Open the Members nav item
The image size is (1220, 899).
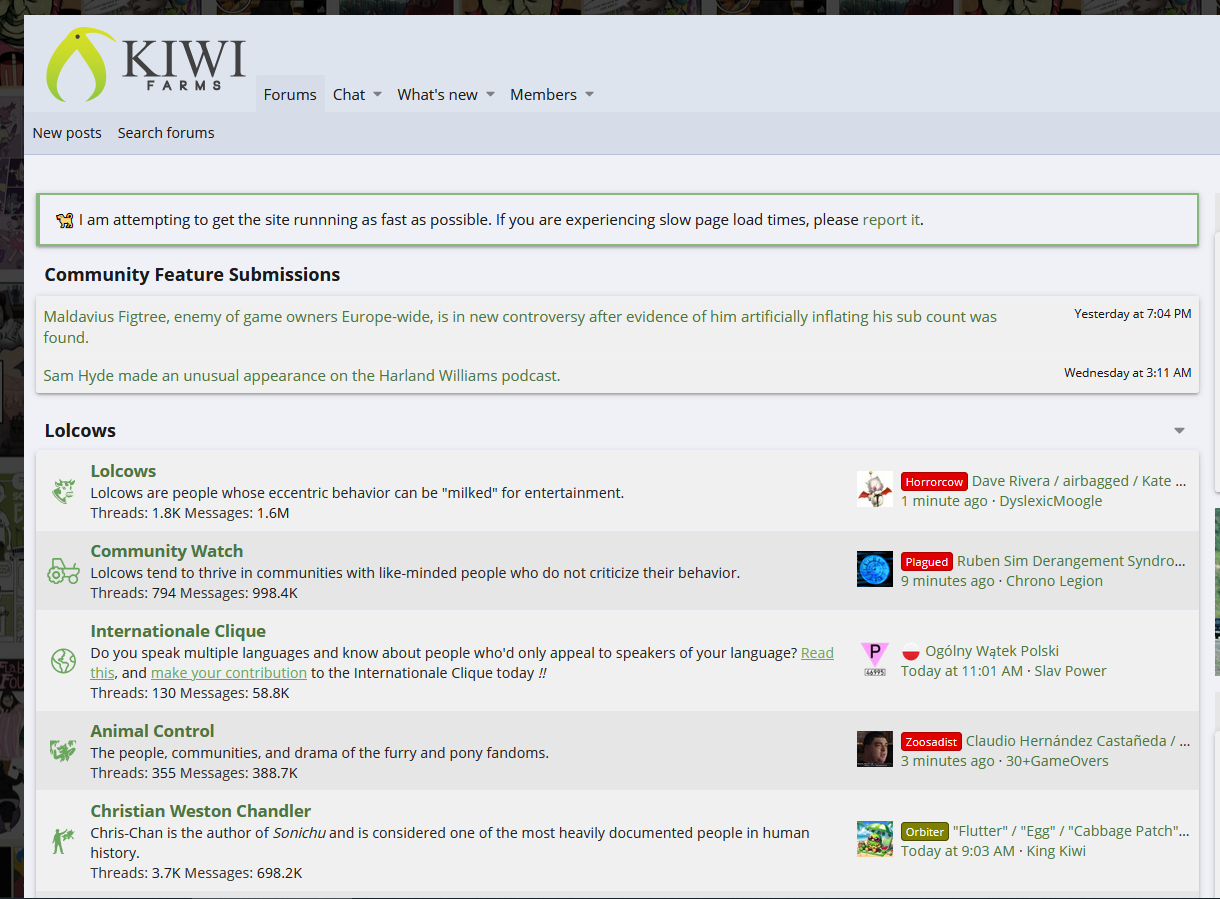(x=543, y=94)
